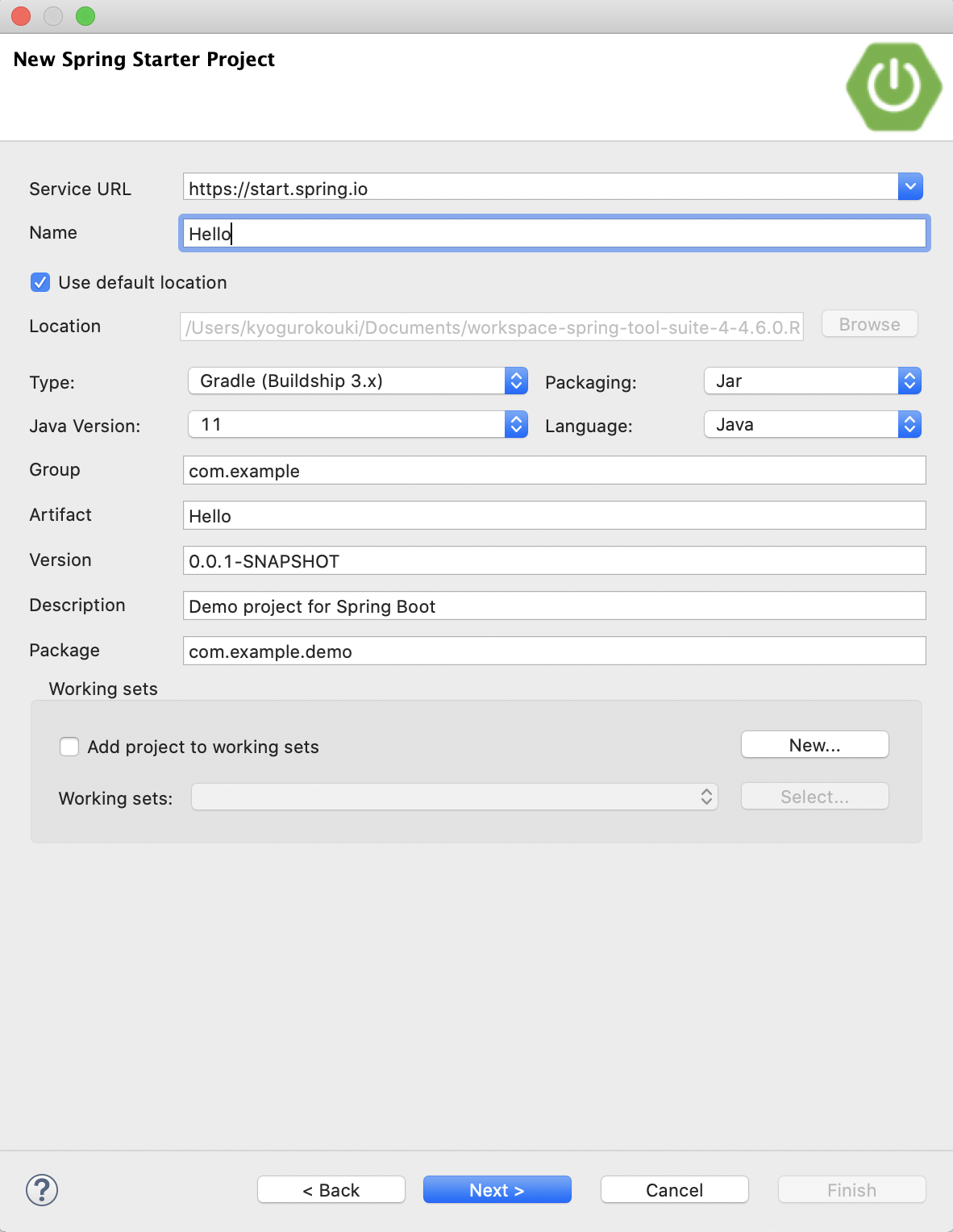The width and height of the screenshot is (953, 1232).
Task: Click the green zoom window button
Action: pyautogui.click(x=85, y=16)
